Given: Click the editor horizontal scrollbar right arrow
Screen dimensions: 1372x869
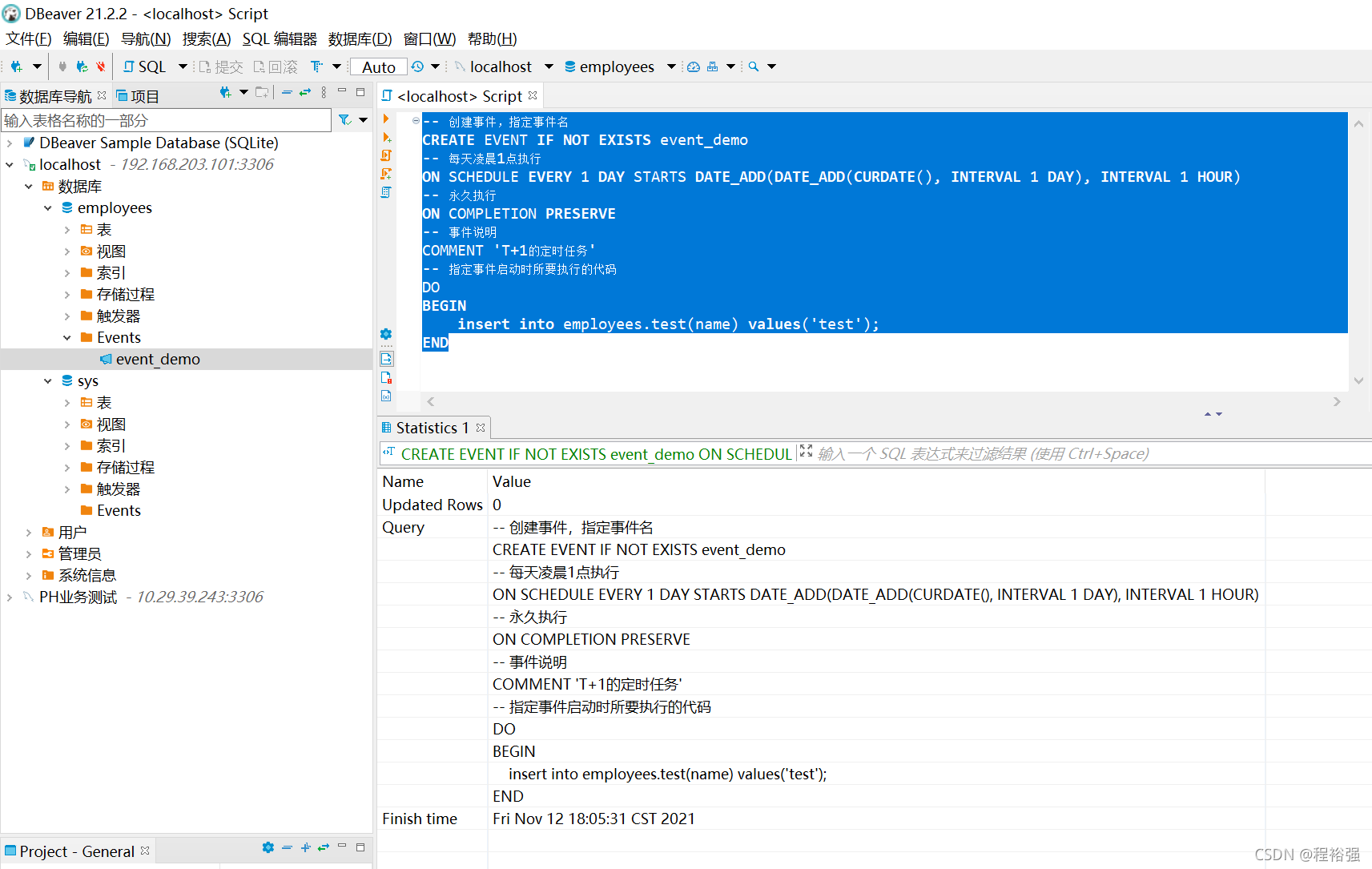Looking at the screenshot, I should click(1337, 401).
